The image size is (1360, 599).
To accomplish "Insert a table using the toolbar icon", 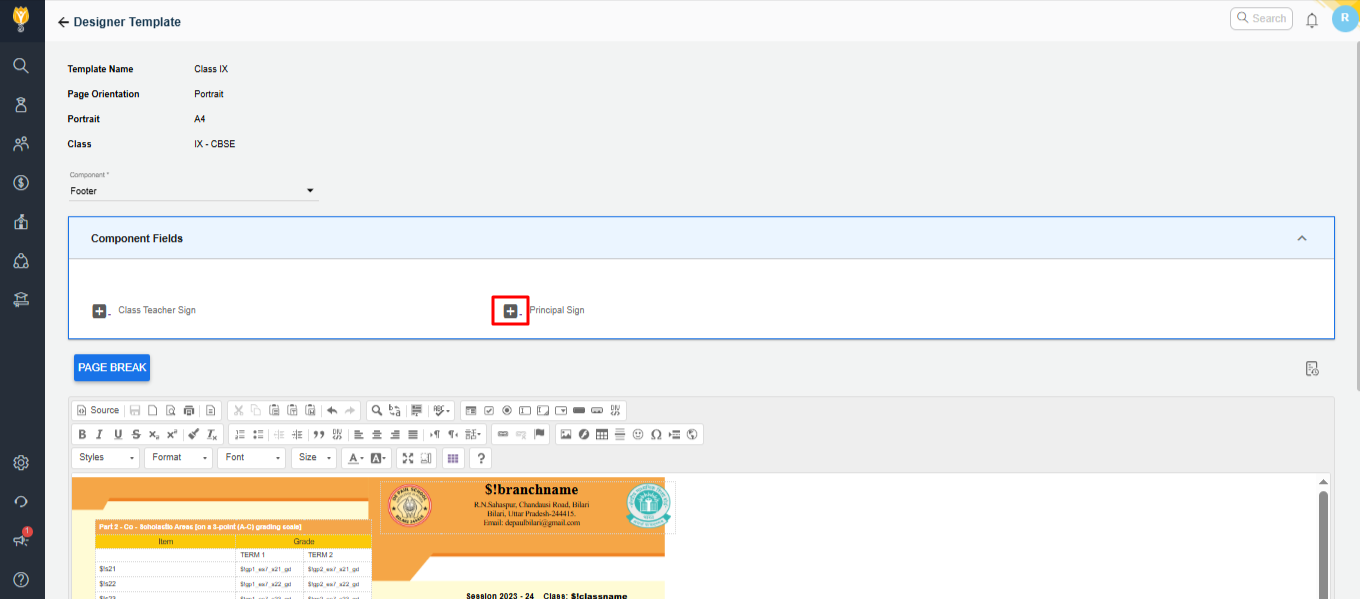I will click(601, 434).
